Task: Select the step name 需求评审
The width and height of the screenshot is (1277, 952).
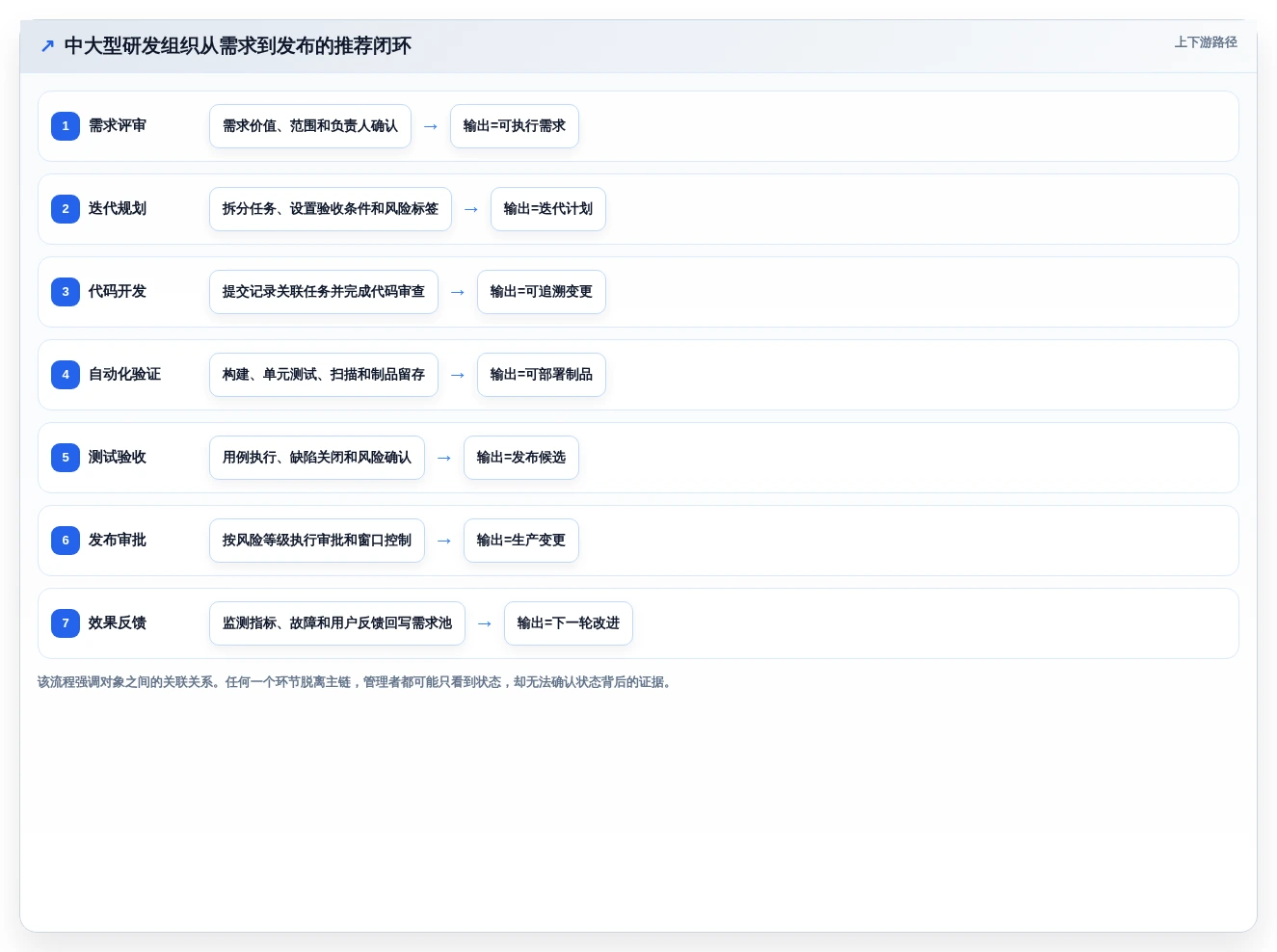Action: 118,126
